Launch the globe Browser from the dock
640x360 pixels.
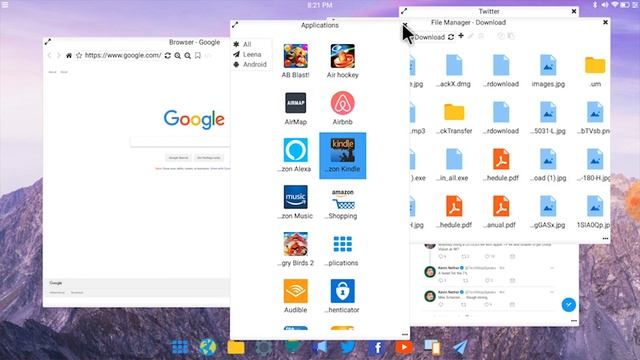(208, 347)
